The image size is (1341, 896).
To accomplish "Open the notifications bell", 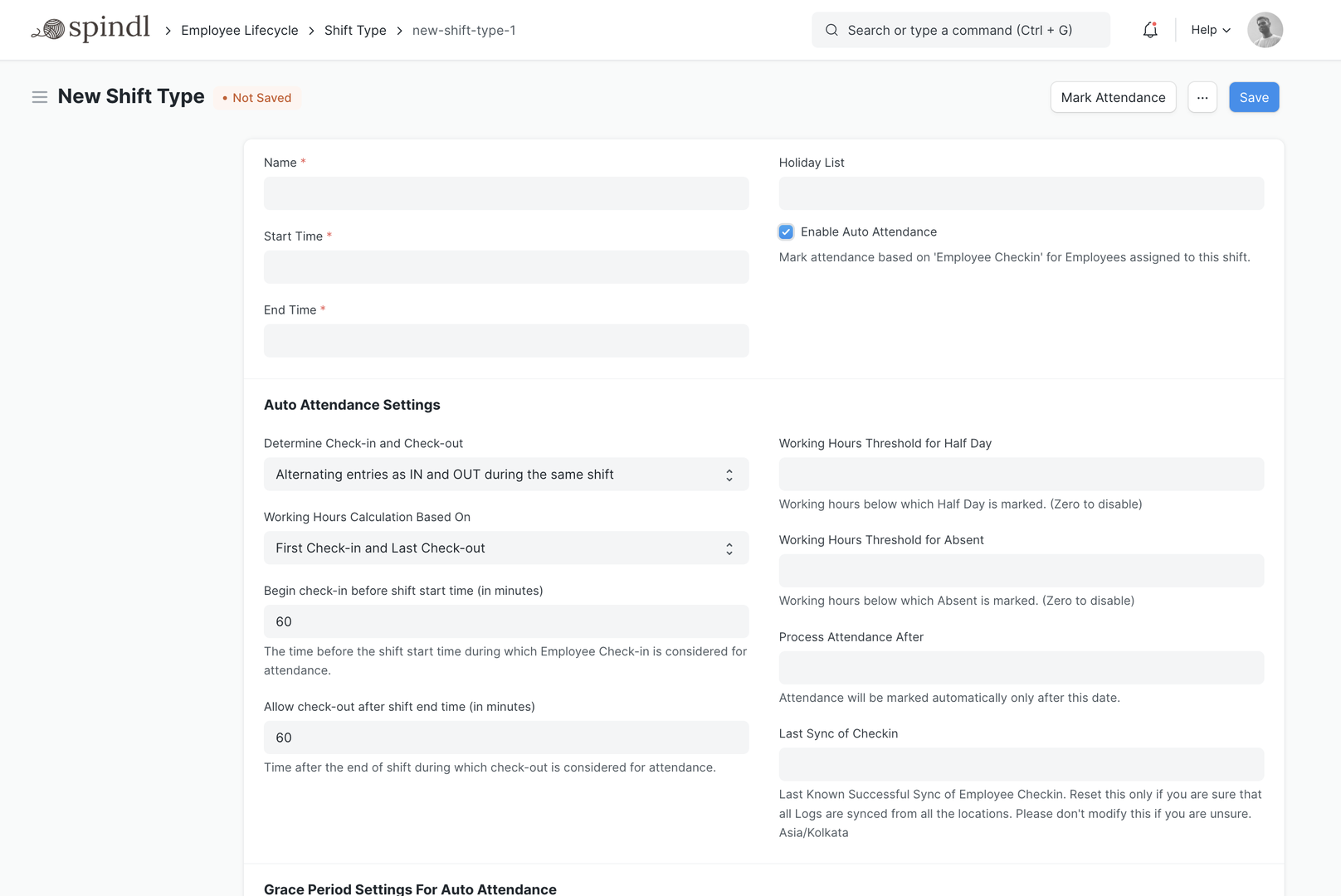I will coord(1150,30).
